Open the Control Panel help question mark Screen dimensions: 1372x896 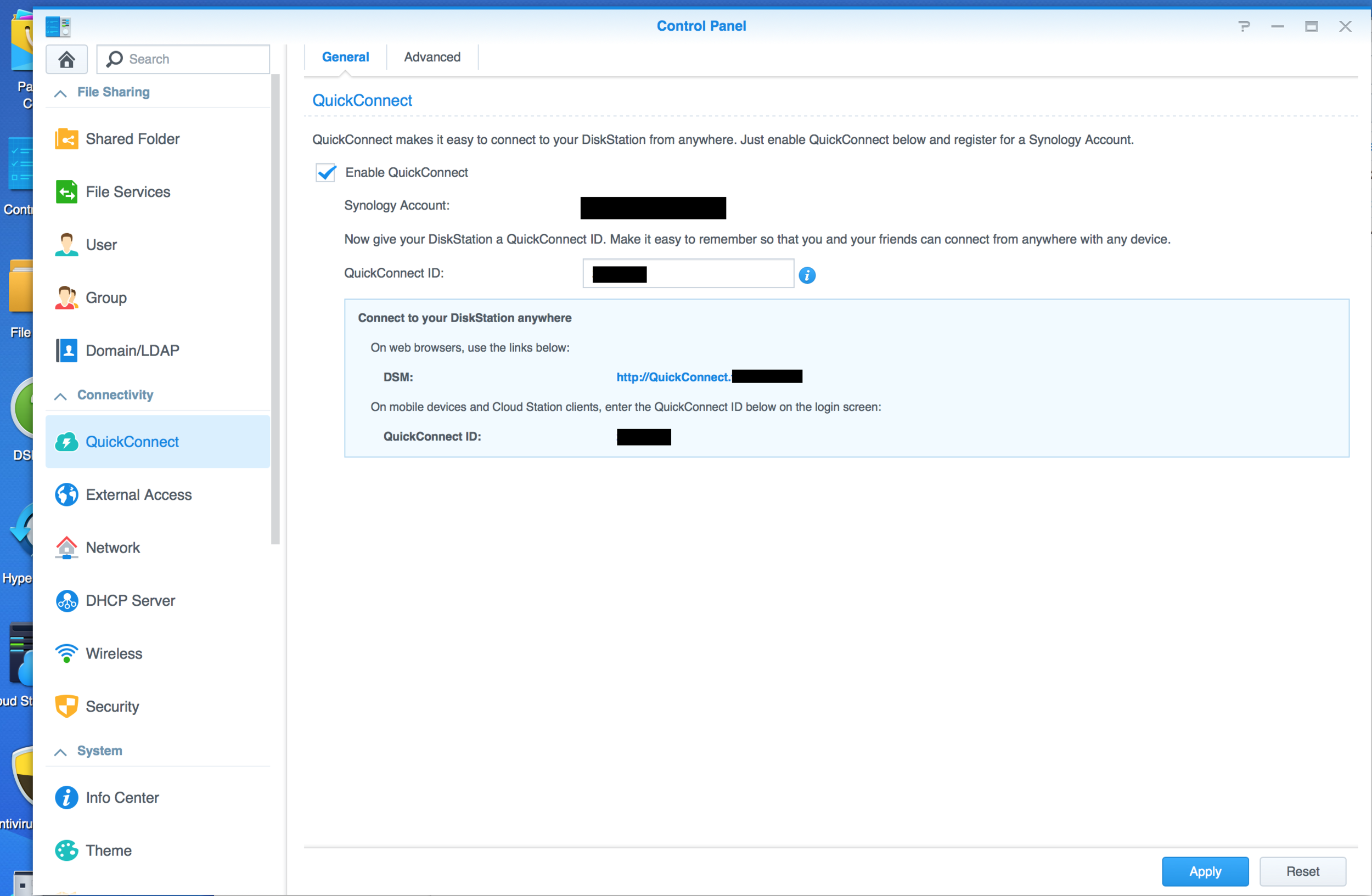point(1244,26)
